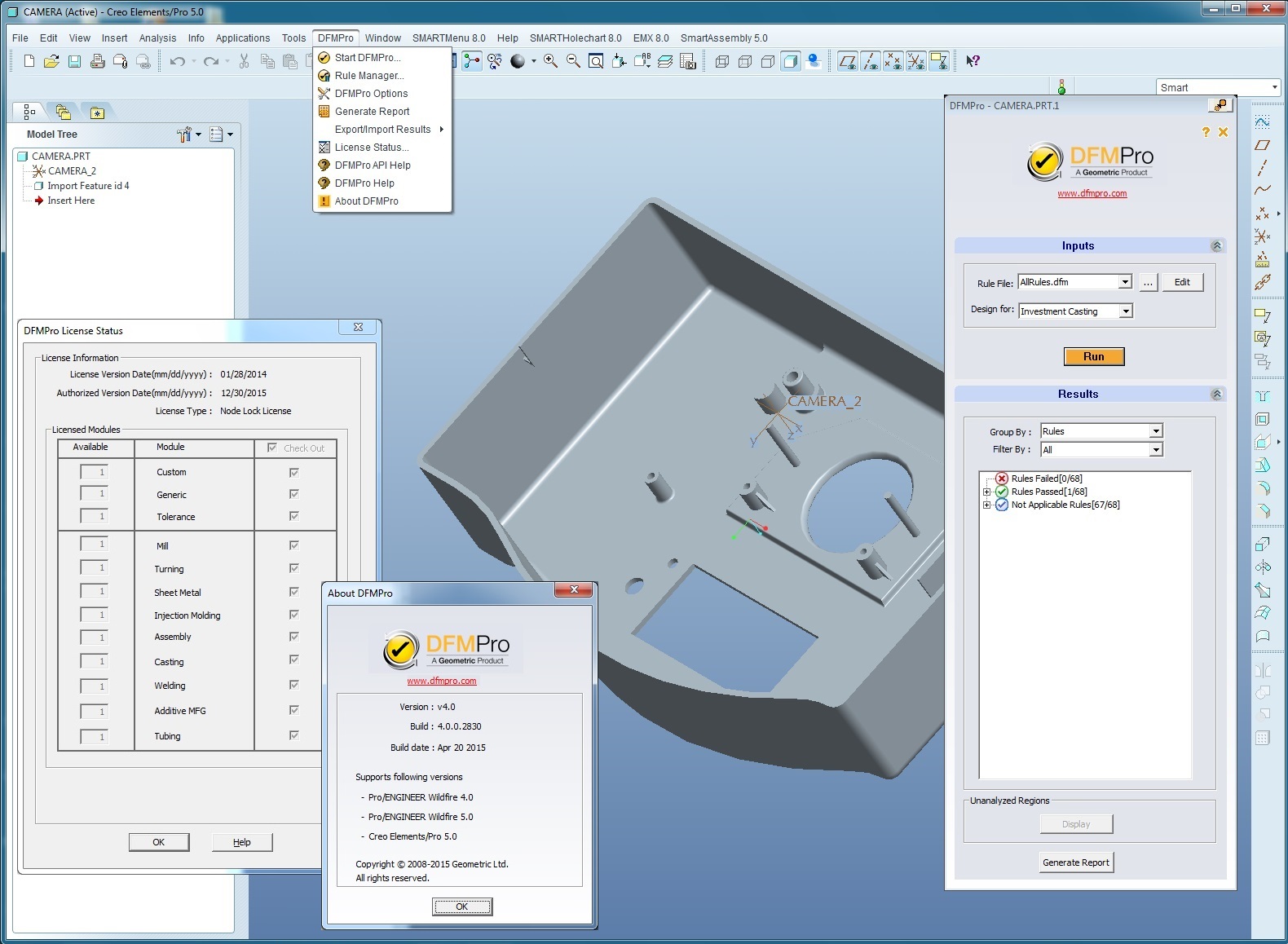Expand the Rules Passed tree node
The height and width of the screenshot is (944, 1288).
click(986, 492)
